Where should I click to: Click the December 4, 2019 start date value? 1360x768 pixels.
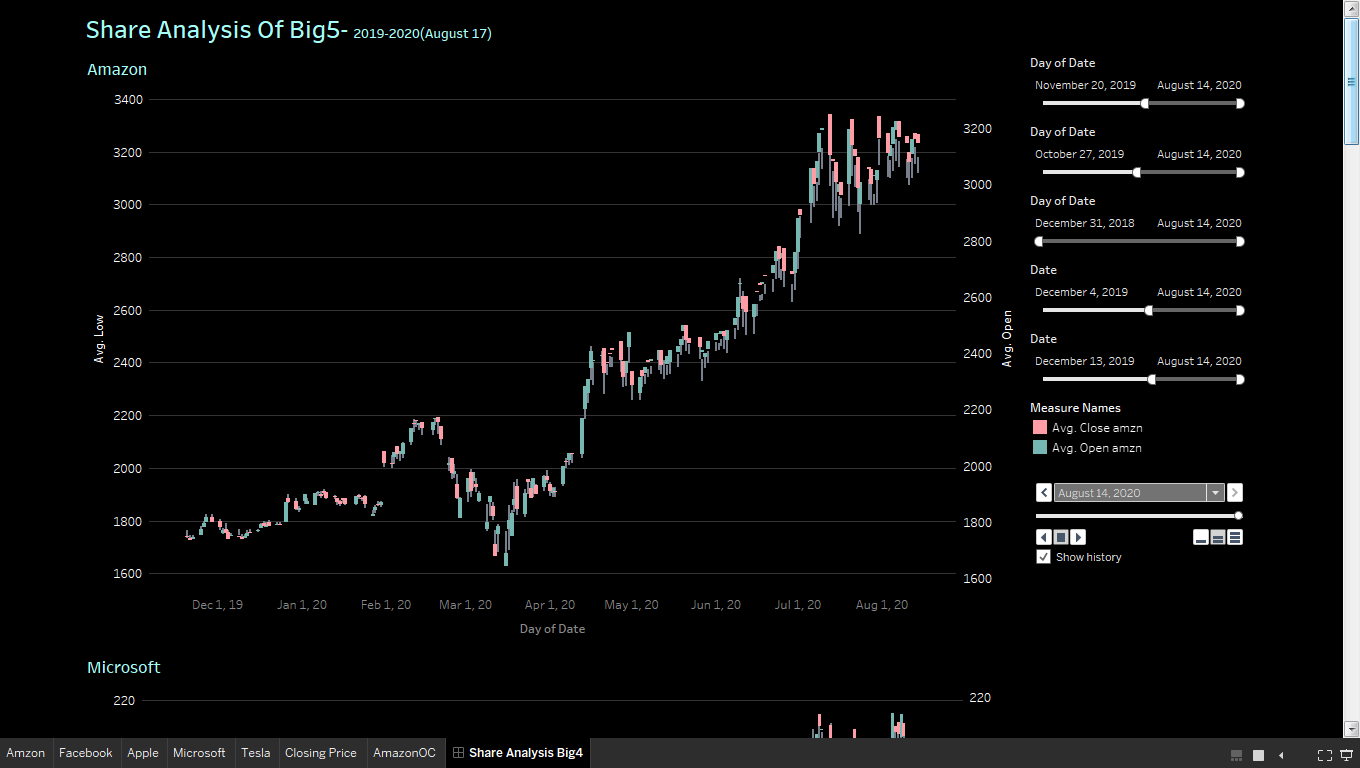tap(1081, 292)
